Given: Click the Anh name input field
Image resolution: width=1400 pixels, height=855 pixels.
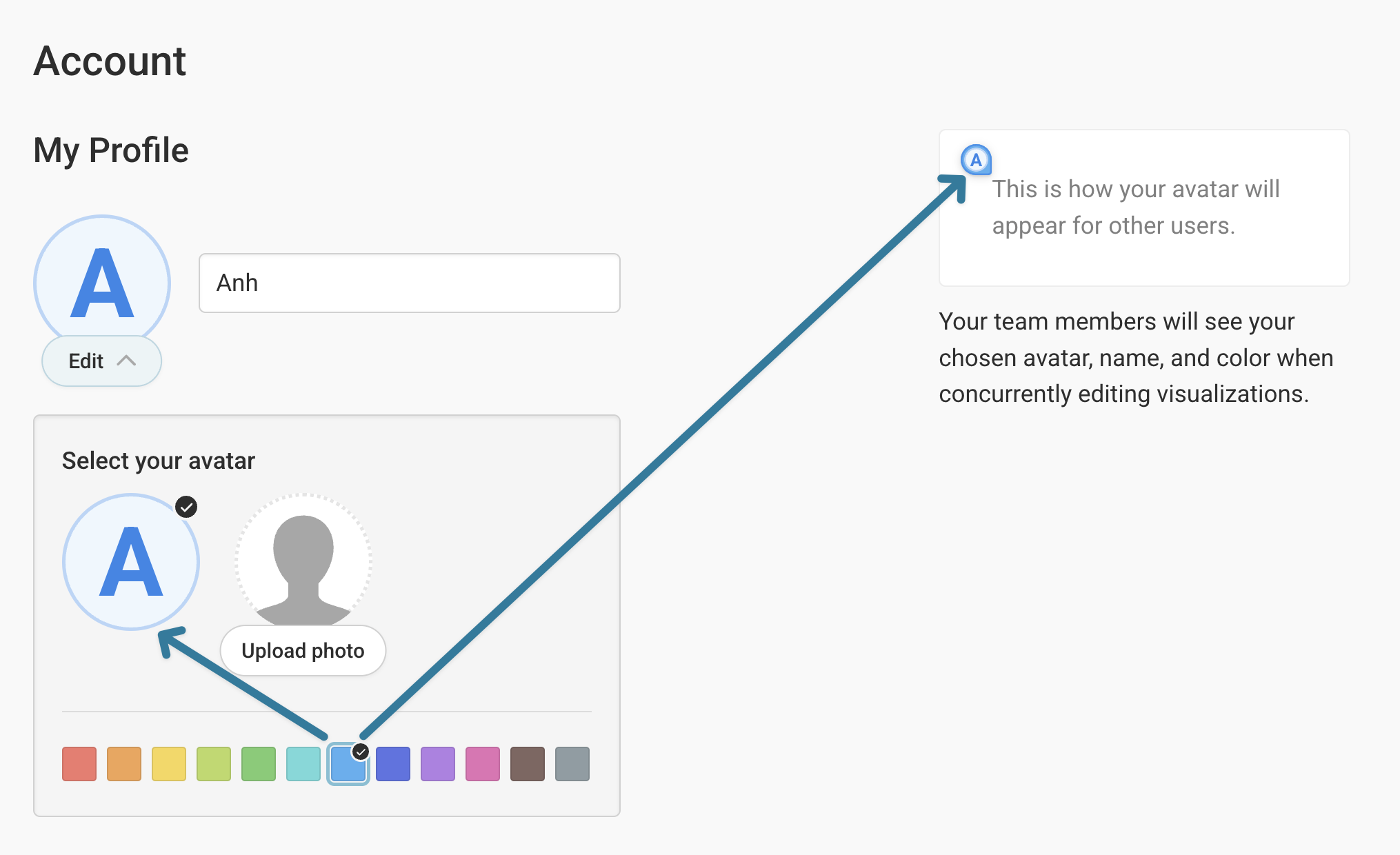Looking at the screenshot, I should (x=410, y=283).
